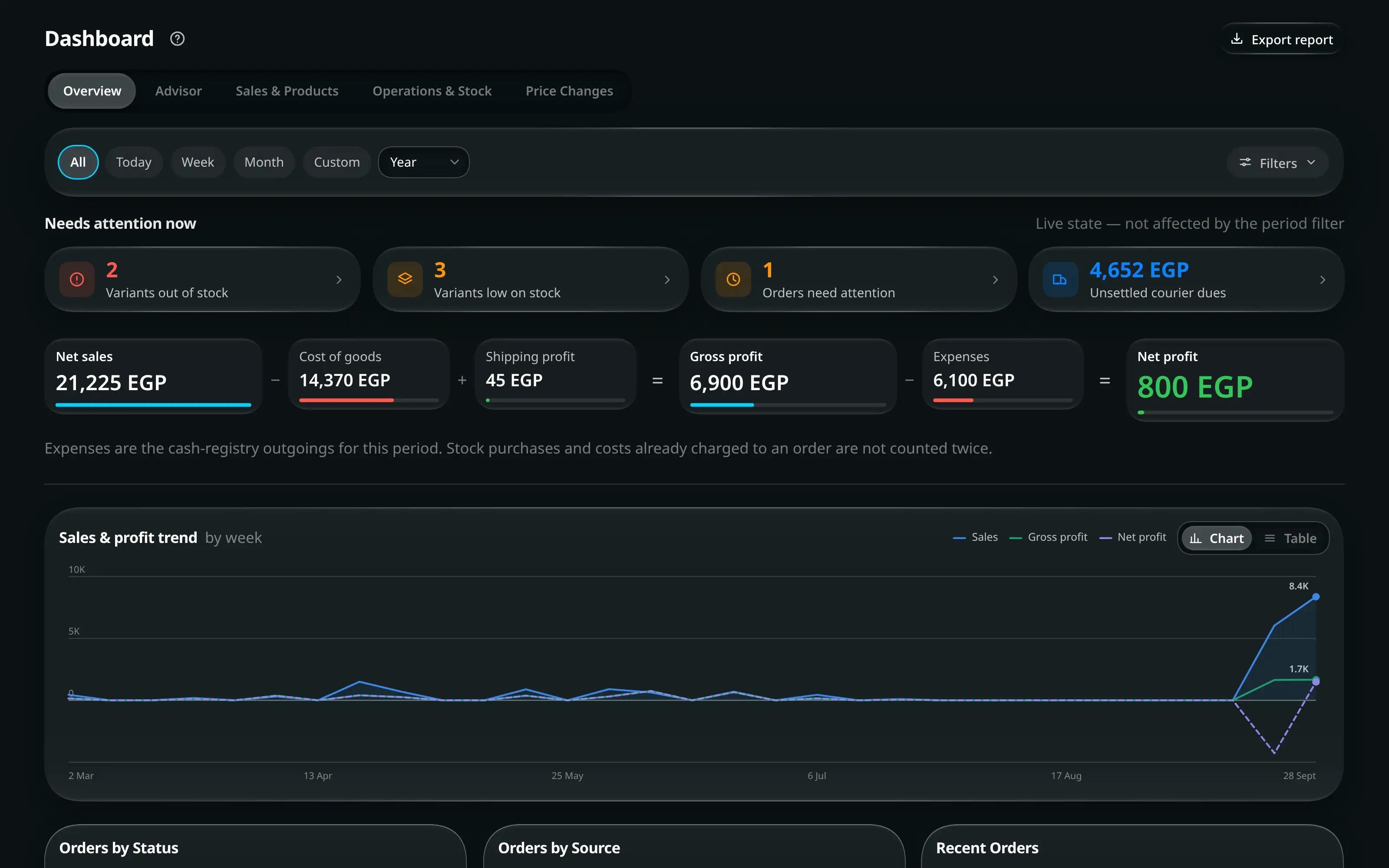Click the Orders by Status heading

tap(119, 848)
